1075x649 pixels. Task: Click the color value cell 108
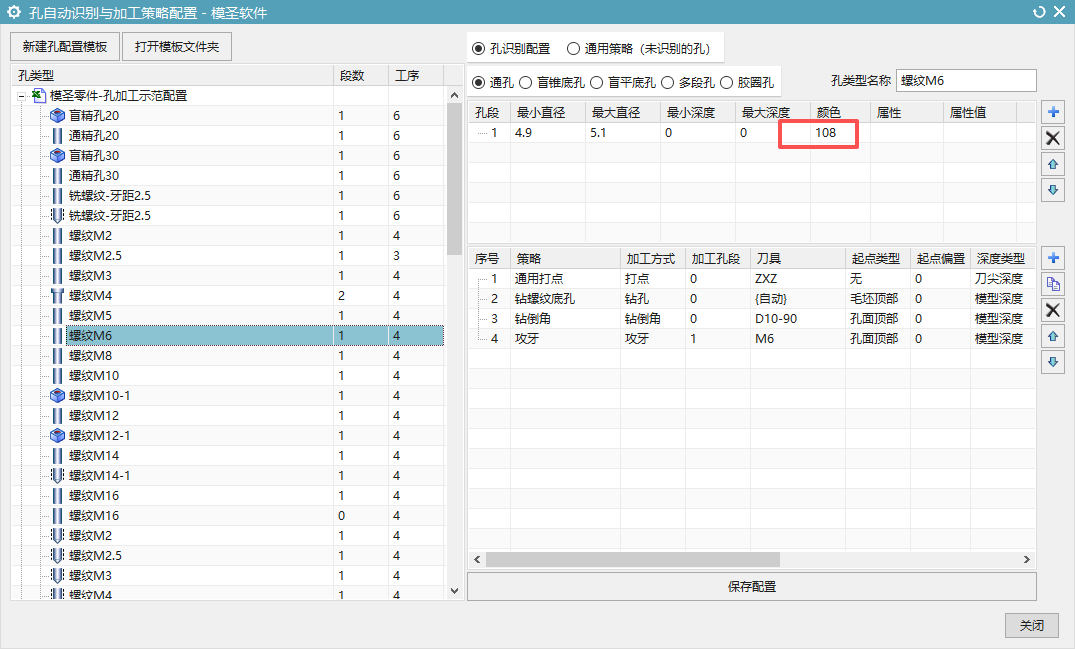pyautogui.click(x=841, y=133)
